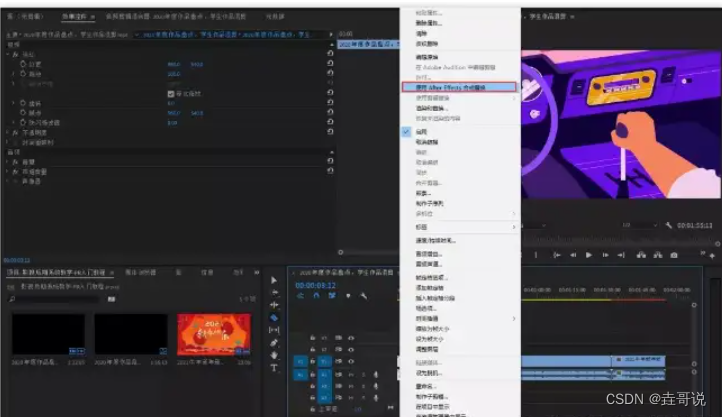Click the Scale value field
The width and height of the screenshot is (722, 417).
174,74
